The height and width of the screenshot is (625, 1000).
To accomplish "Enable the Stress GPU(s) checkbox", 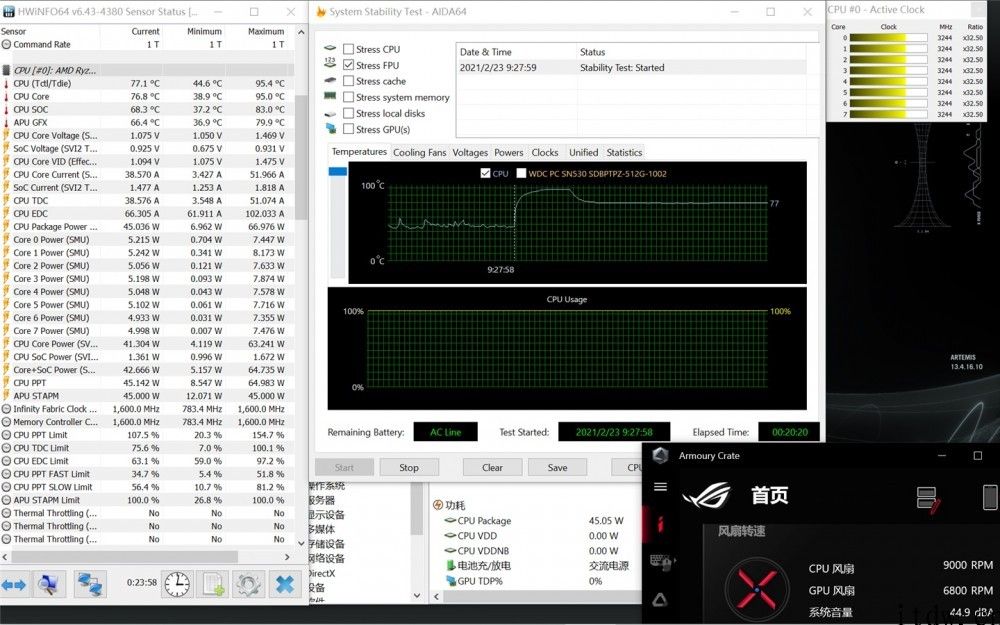I will [x=348, y=129].
